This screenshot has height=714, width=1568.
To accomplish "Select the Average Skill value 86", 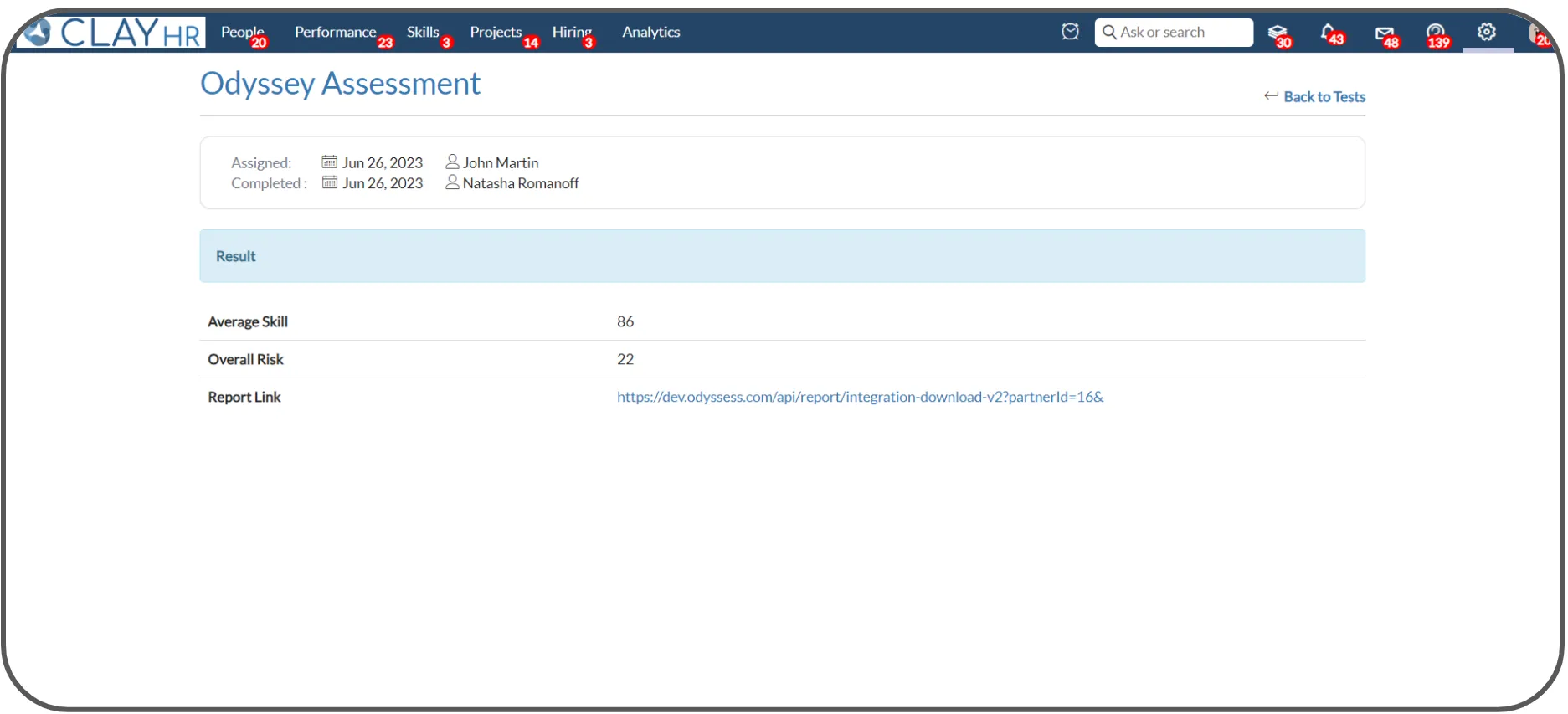I will (x=625, y=321).
